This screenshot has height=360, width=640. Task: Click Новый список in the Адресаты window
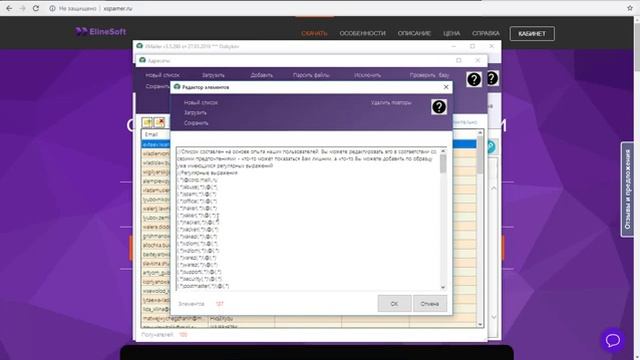(x=162, y=75)
